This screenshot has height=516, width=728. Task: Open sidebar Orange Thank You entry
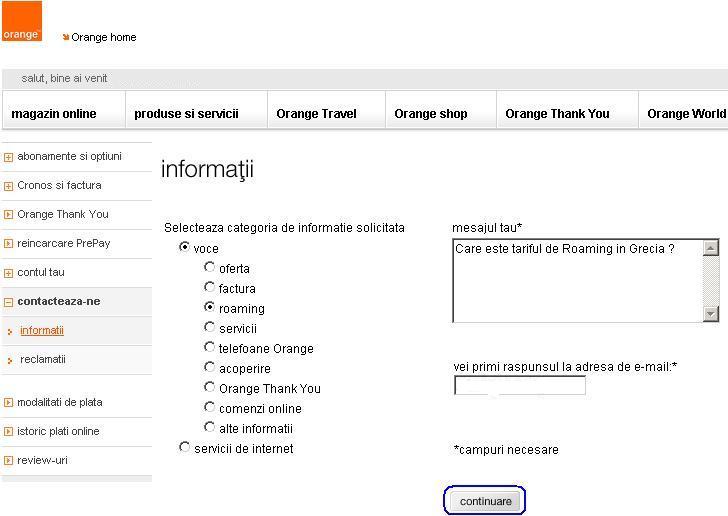pos(63,214)
